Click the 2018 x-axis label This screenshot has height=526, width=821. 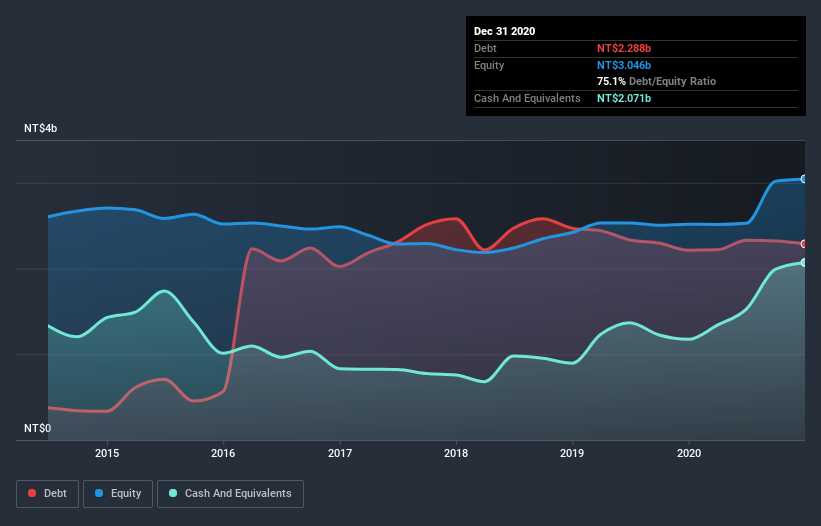click(456, 453)
